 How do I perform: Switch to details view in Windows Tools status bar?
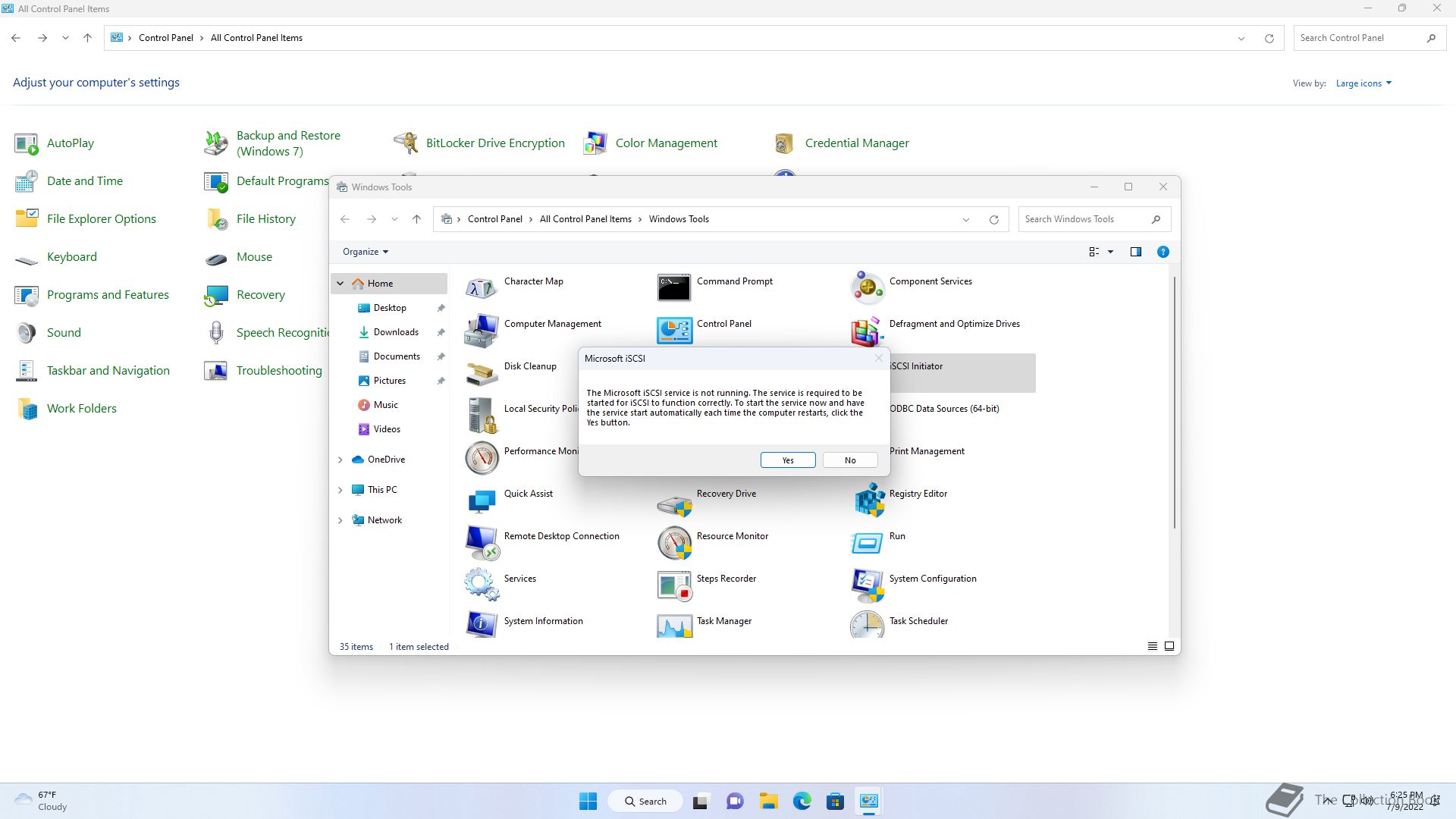point(1152,646)
